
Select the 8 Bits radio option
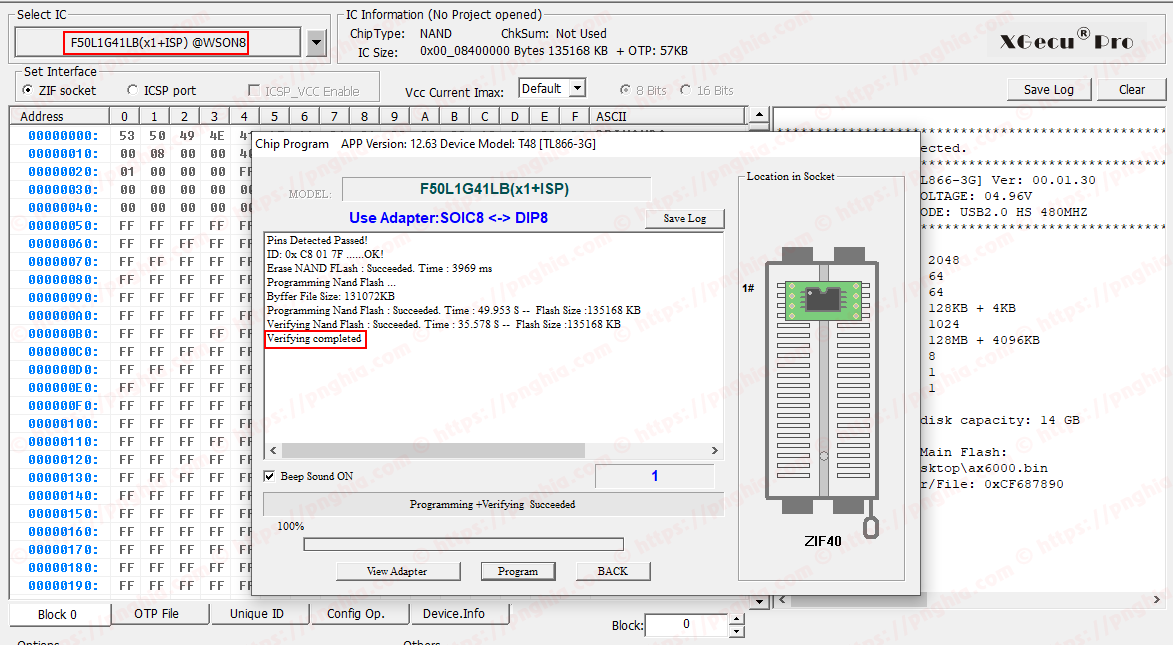pyautogui.click(x=625, y=91)
